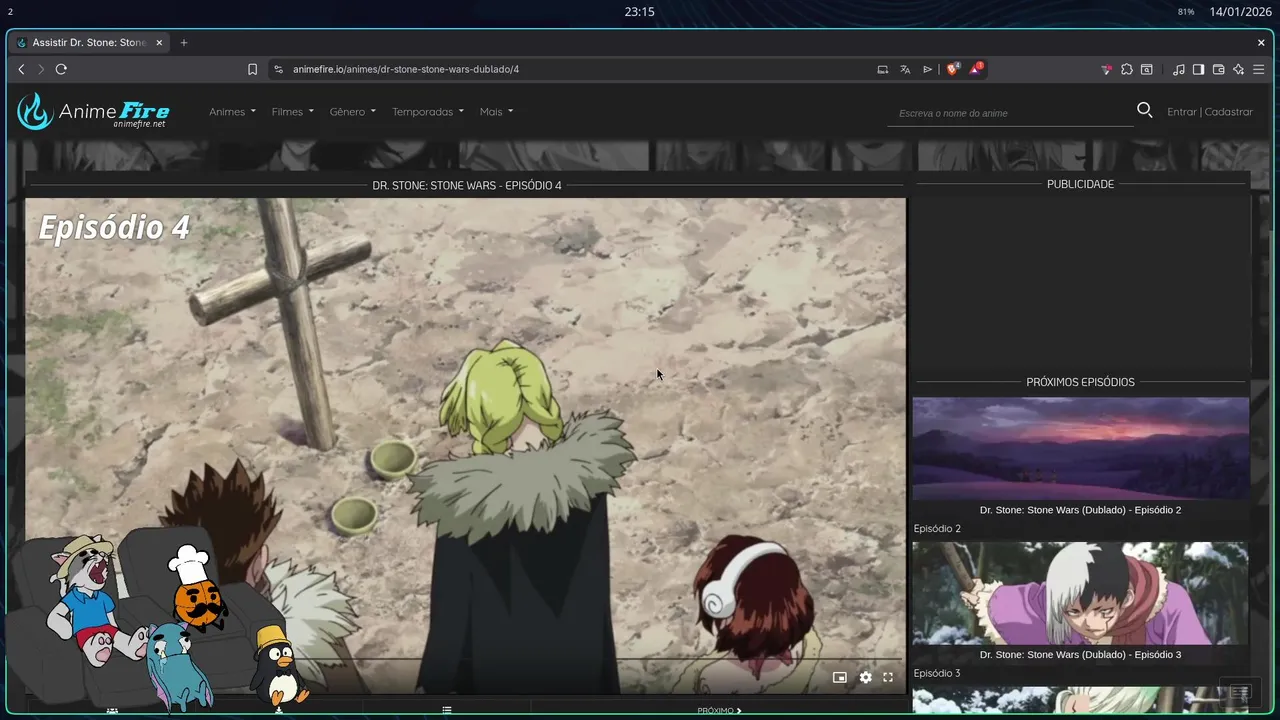
Task: Click the search magnifier icon on AnimeFire
Action: point(1145,110)
